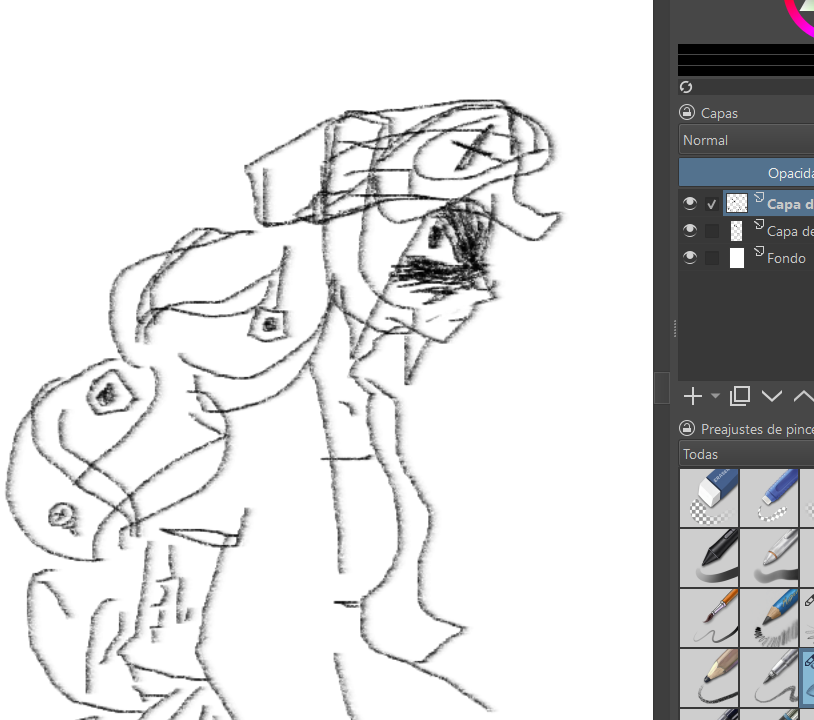The width and height of the screenshot is (814, 720).
Task: Select the middle Capa de layer row
Action: point(746,231)
